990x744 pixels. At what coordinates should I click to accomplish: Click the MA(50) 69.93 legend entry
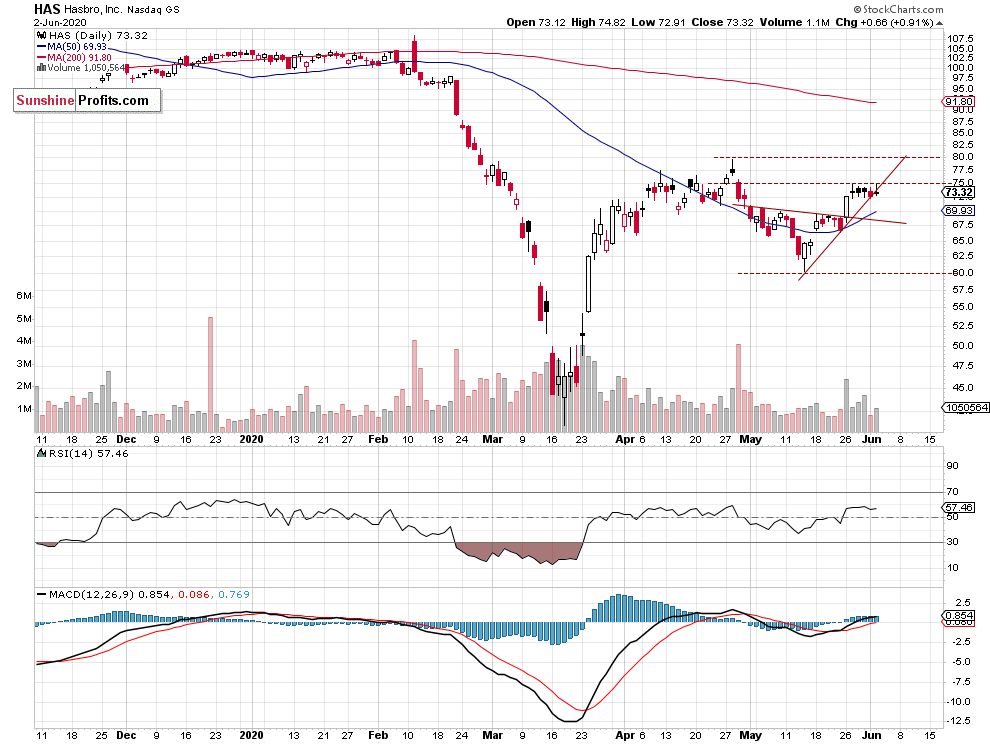[x=77, y=47]
